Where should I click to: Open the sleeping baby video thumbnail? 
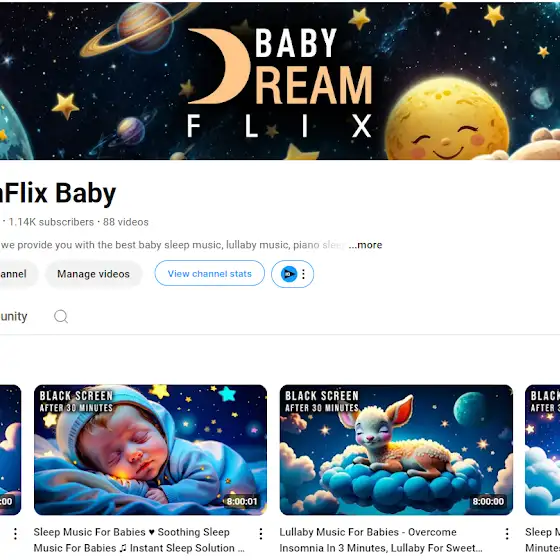(x=150, y=450)
